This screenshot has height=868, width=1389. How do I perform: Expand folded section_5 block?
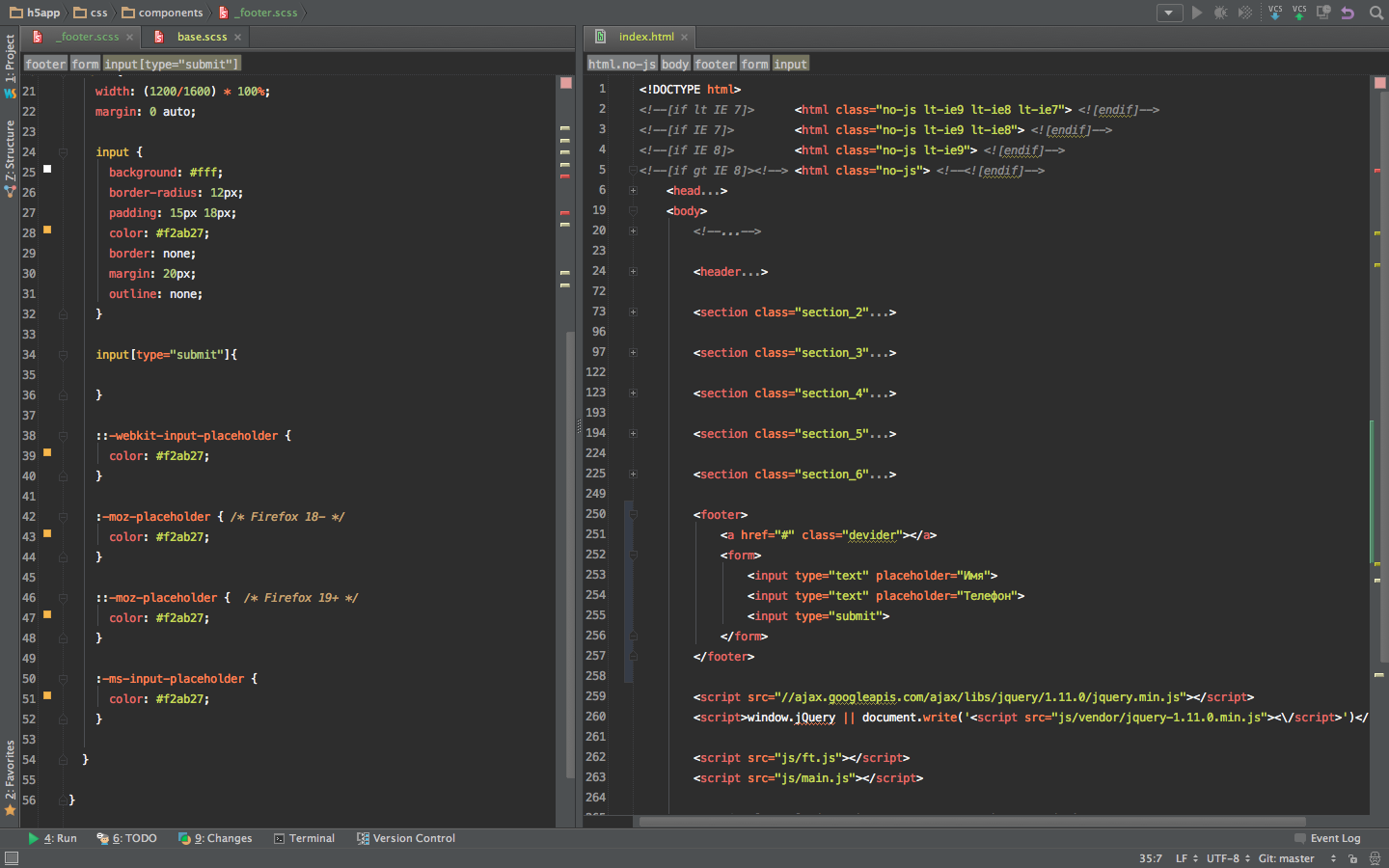pos(633,434)
